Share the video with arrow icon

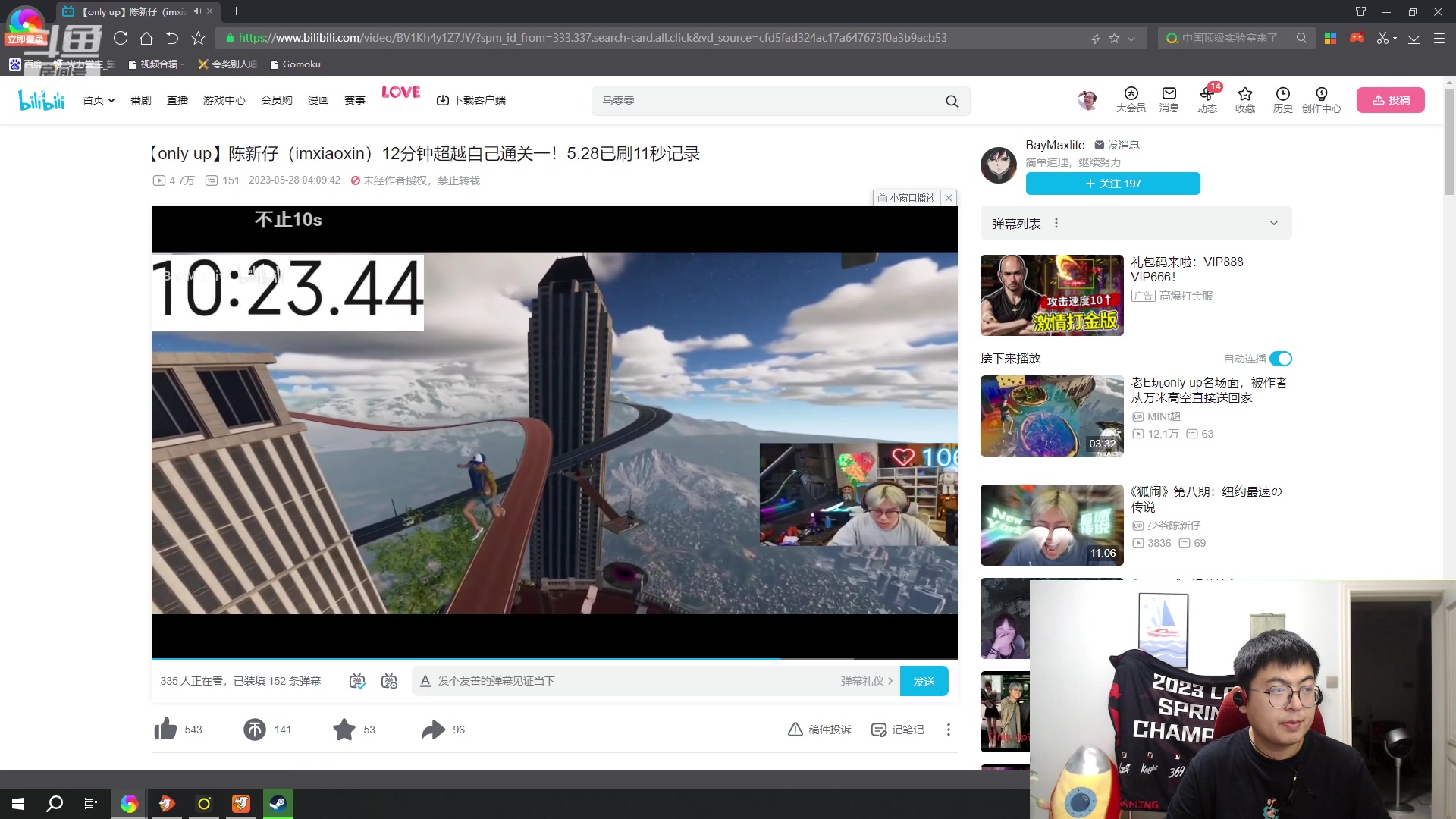pos(433,729)
